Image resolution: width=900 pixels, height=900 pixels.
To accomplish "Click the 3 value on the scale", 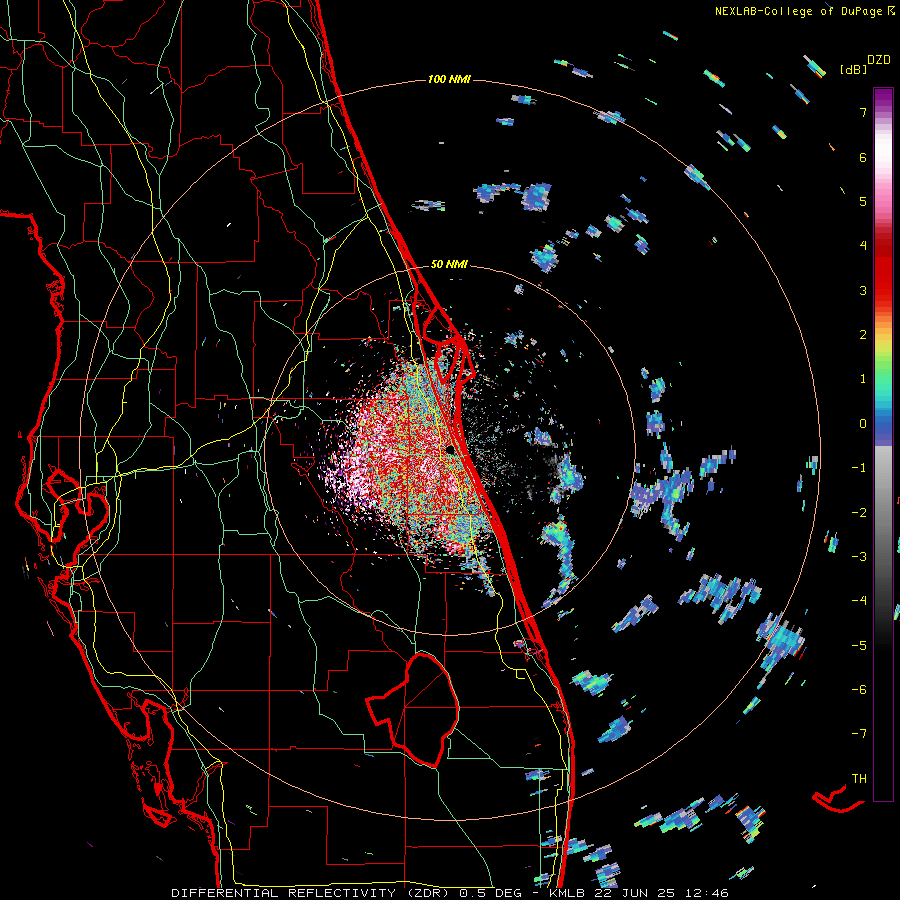I will click(x=863, y=290).
